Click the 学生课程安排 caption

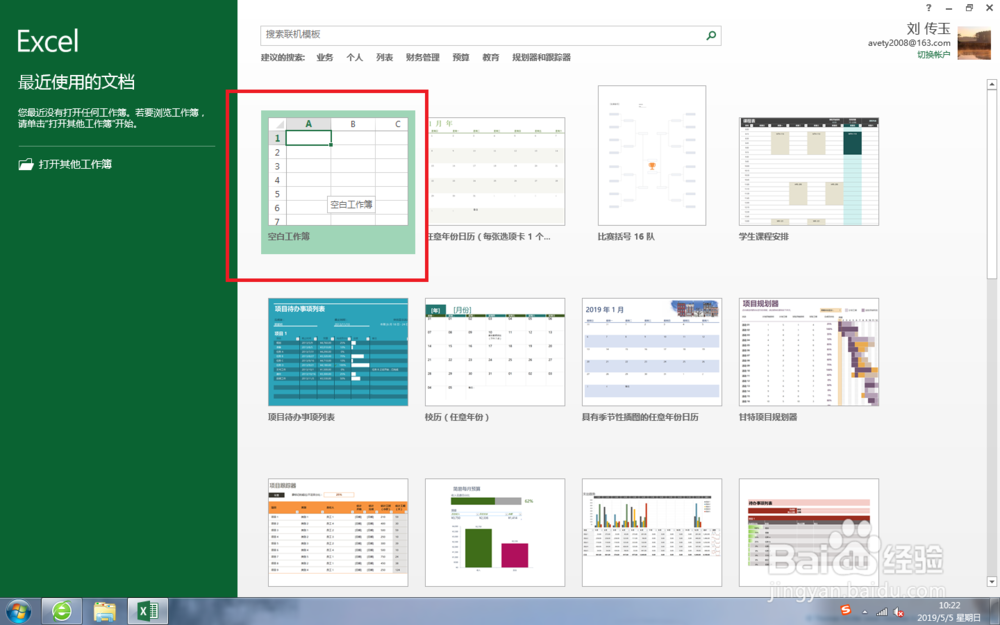coord(764,237)
